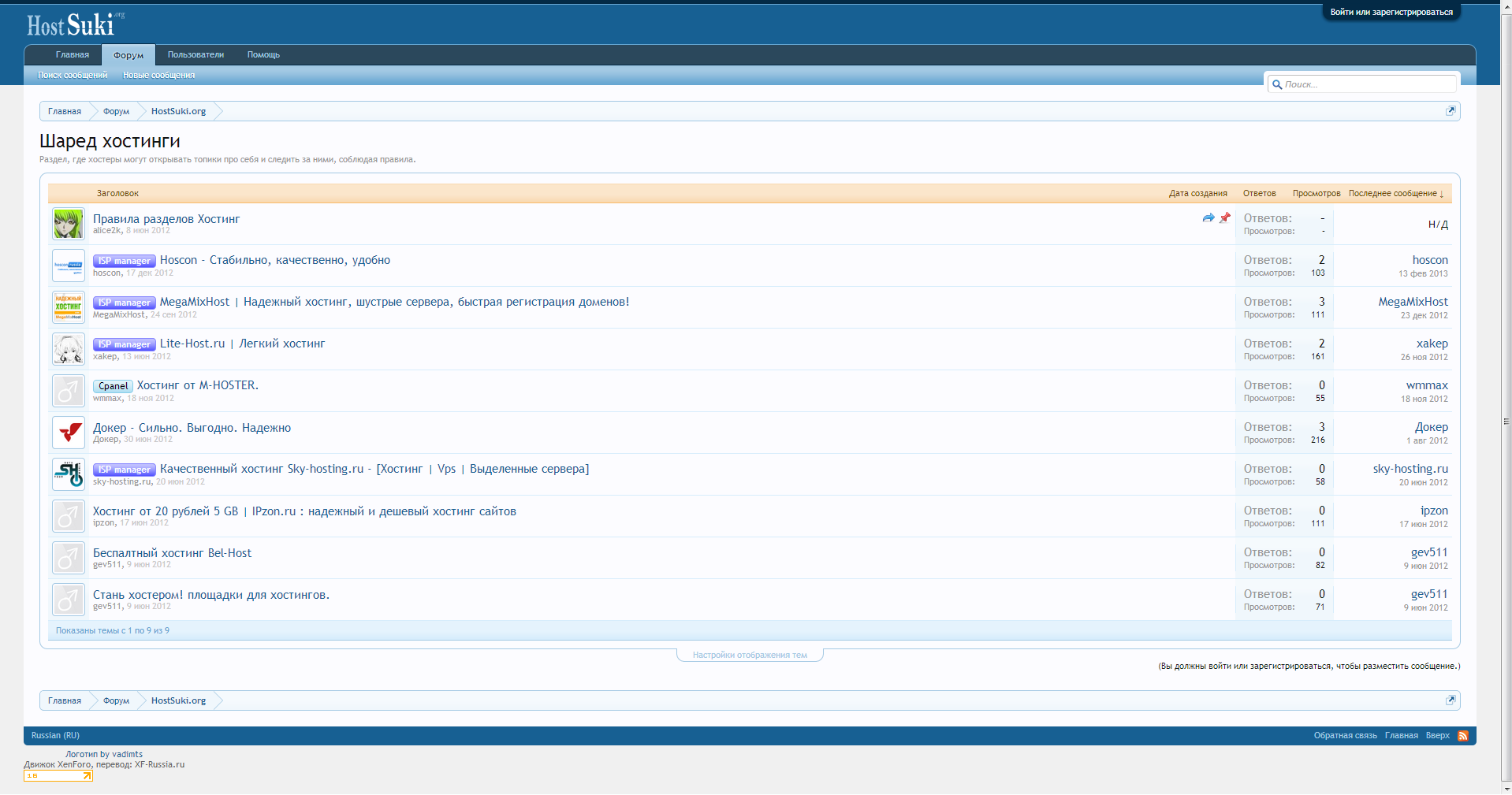Click the top breadcrumb open-navigation icon
Screen dimensions: 1512x795
1450,111
